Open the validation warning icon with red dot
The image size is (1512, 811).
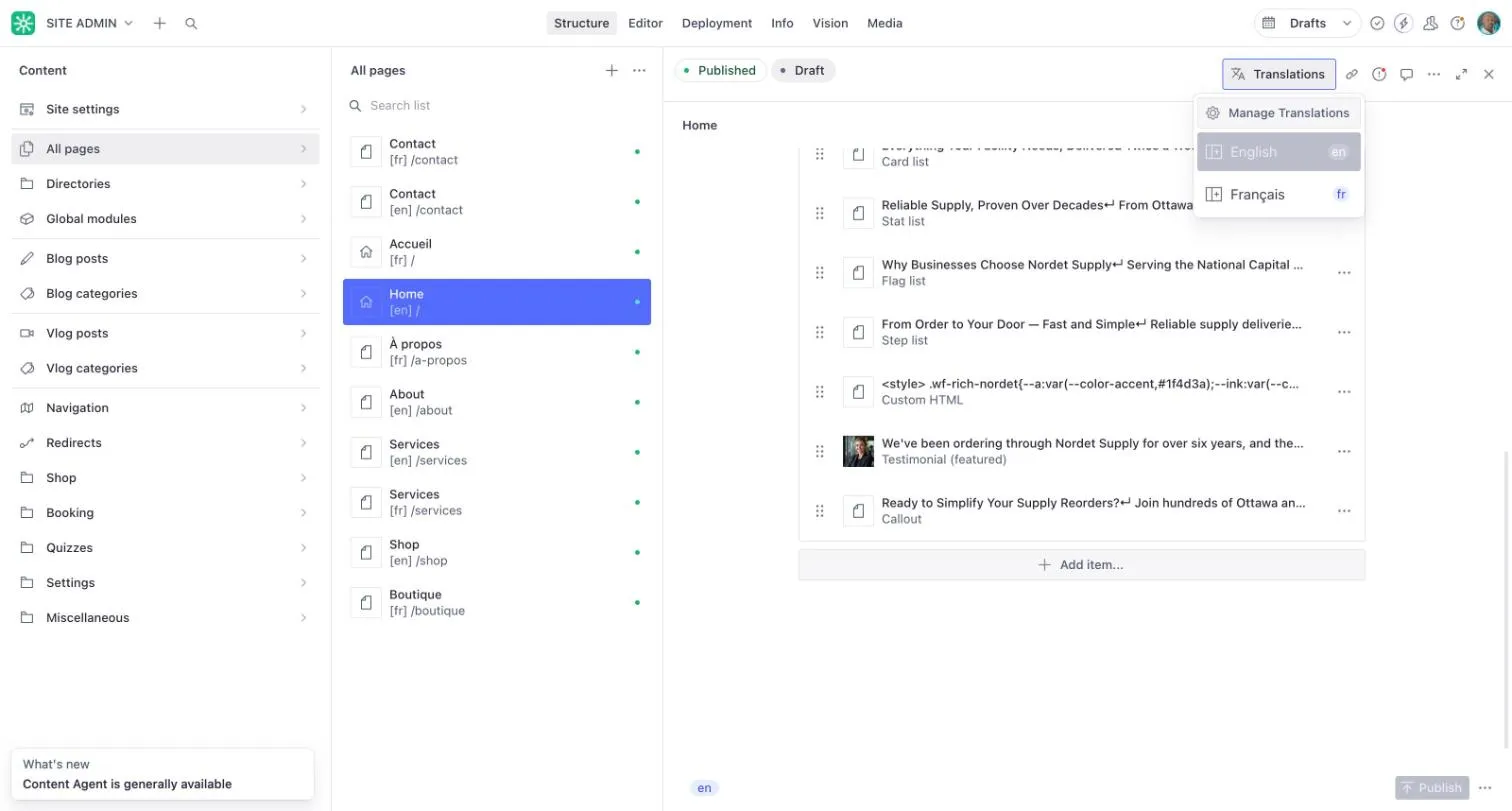click(x=1379, y=74)
